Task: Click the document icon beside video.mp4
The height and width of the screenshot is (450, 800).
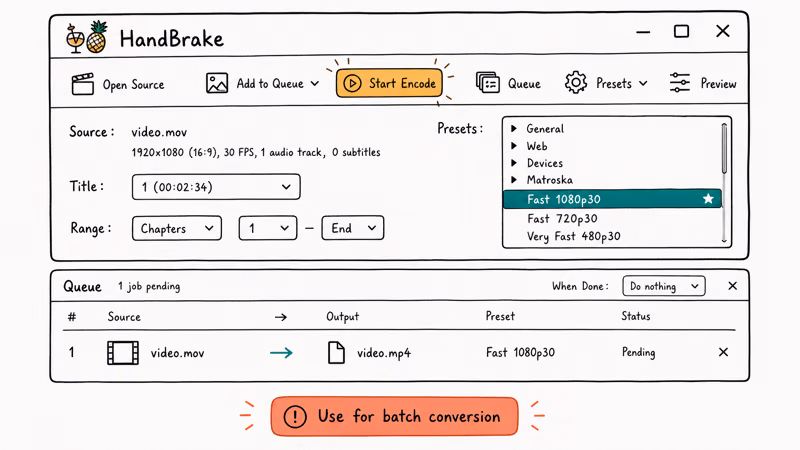Action: (336, 353)
